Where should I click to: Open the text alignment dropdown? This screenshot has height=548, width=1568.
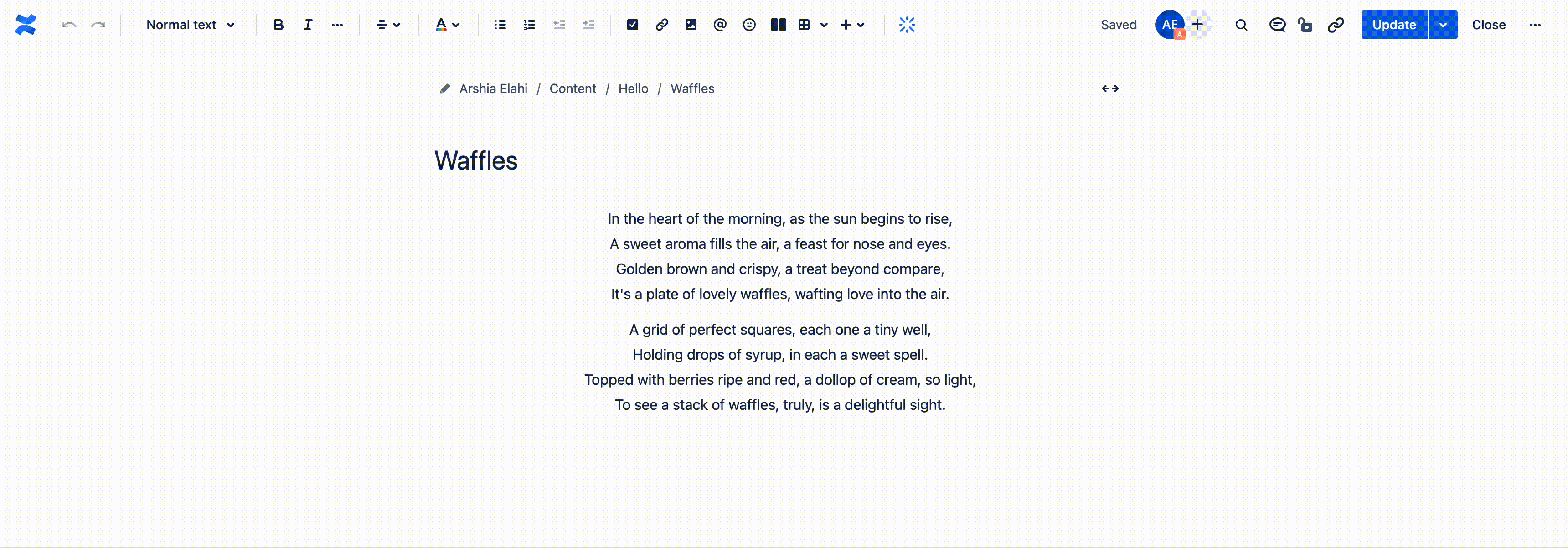[388, 25]
